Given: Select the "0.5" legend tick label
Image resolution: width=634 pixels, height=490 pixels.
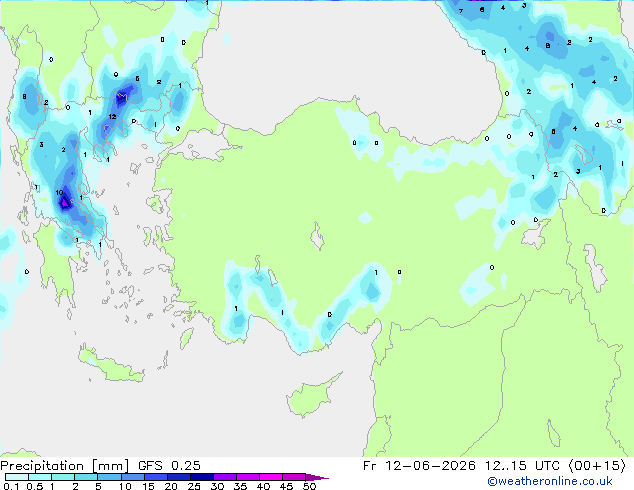Looking at the screenshot, I should [35, 486].
